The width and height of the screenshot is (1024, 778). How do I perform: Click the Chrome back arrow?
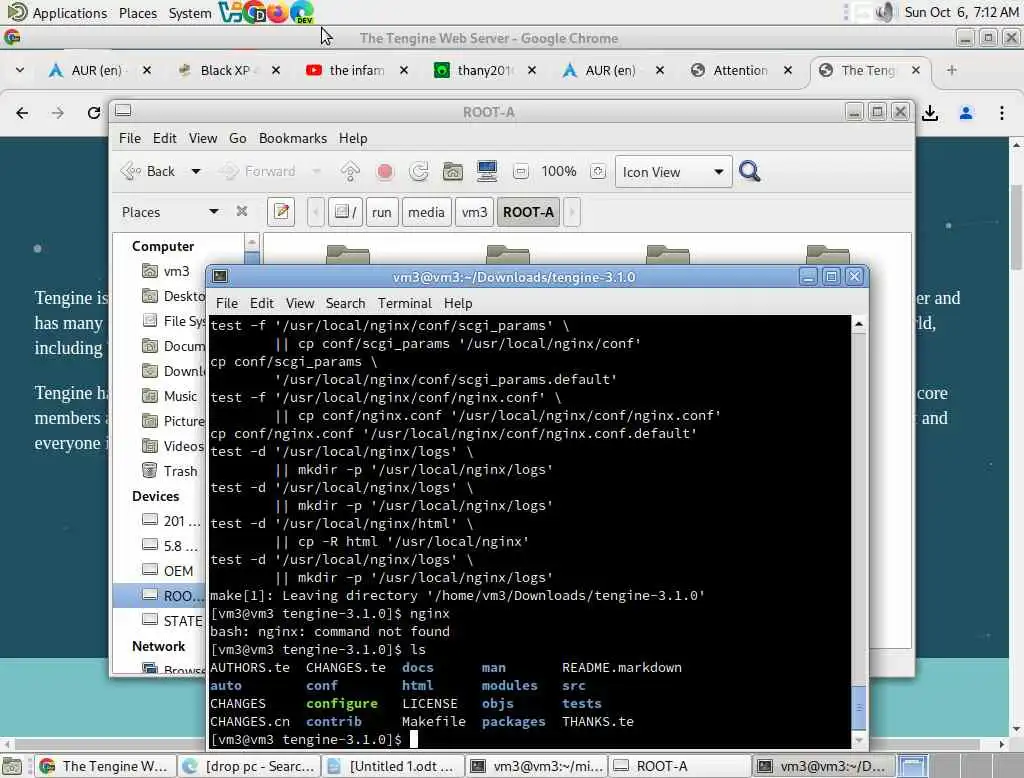pyautogui.click(x=22, y=113)
